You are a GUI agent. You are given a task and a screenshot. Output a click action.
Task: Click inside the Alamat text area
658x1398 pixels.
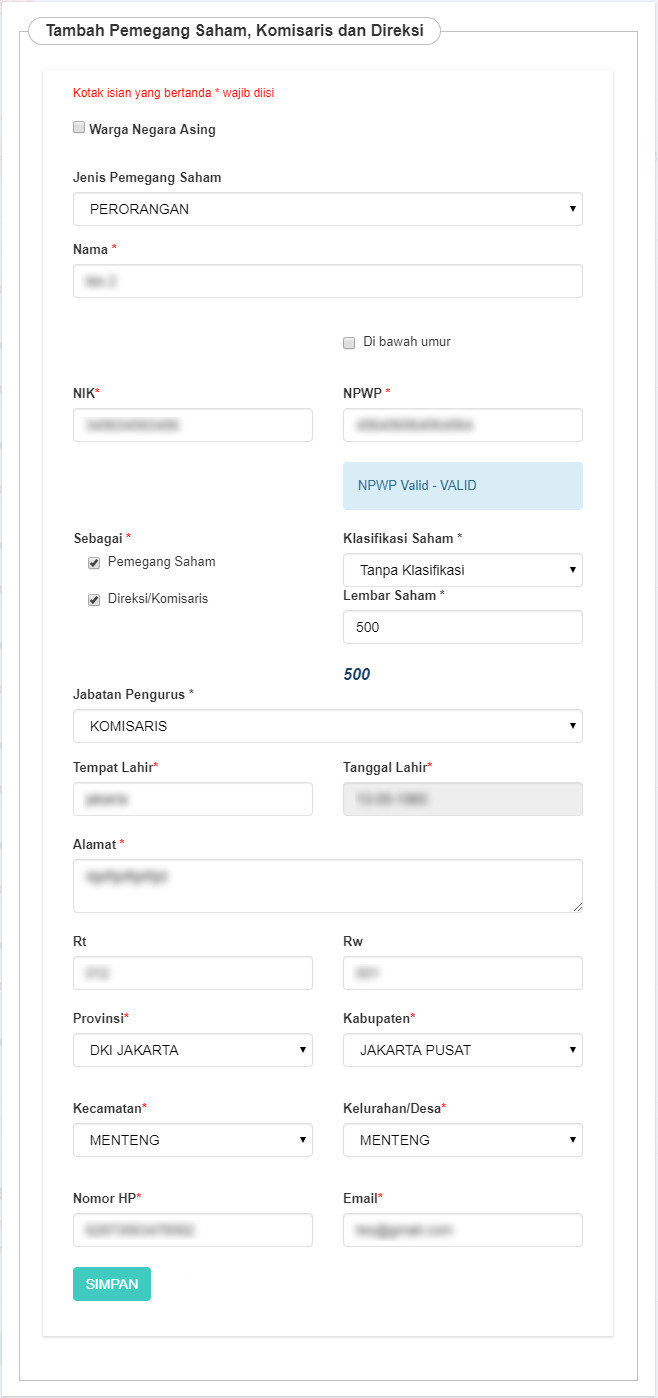(327, 886)
